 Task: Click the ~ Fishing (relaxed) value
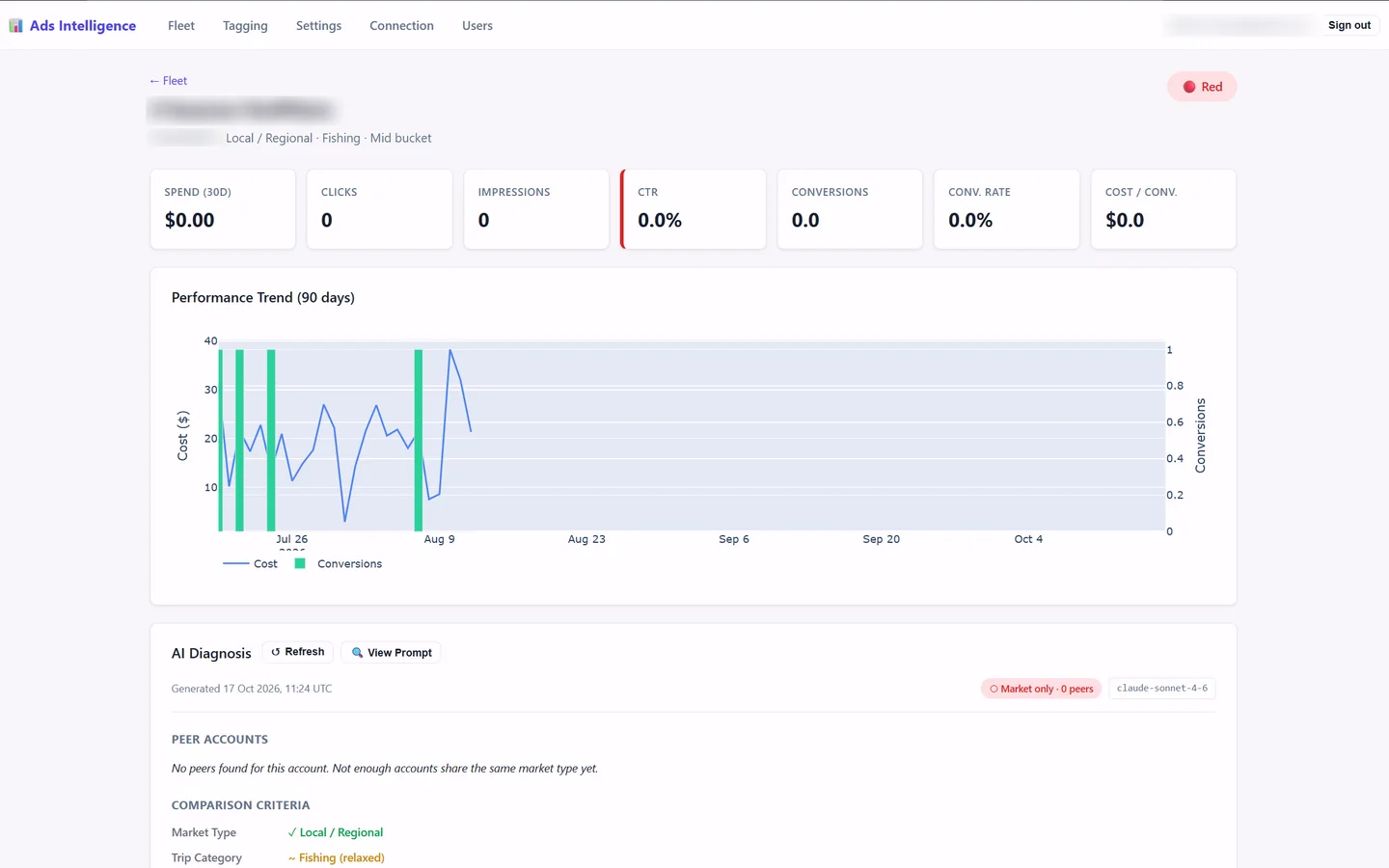[x=336, y=857]
